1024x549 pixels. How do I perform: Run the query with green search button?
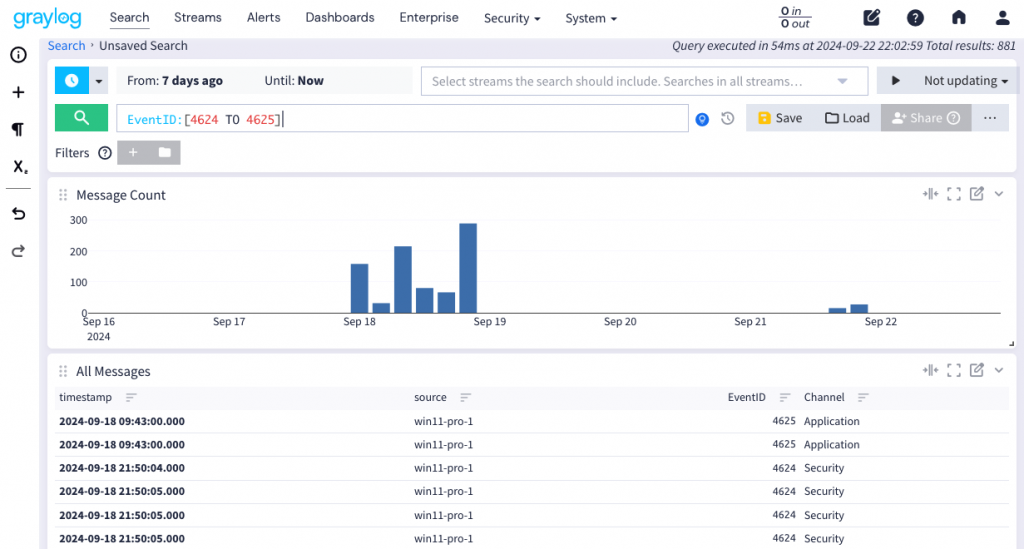coord(81,118)
